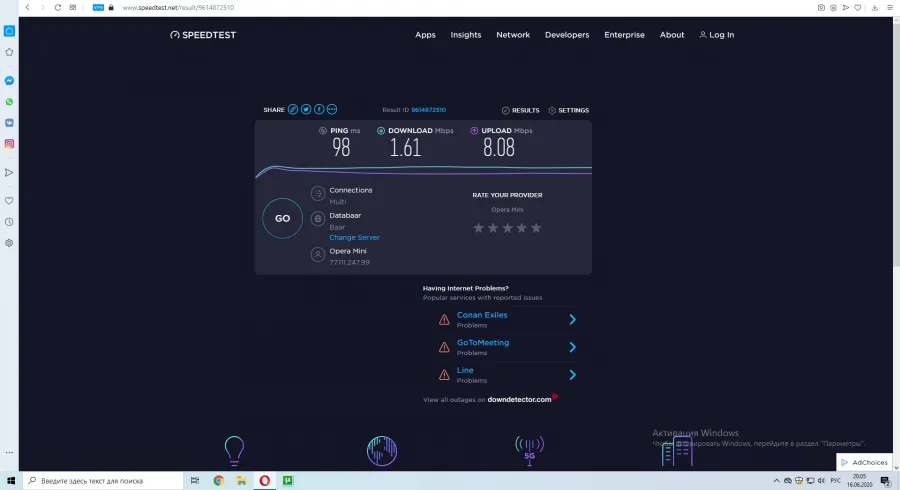Open Developers menu
The height and width of the screenshot is (490, 900).
click(x=567, y=35)
